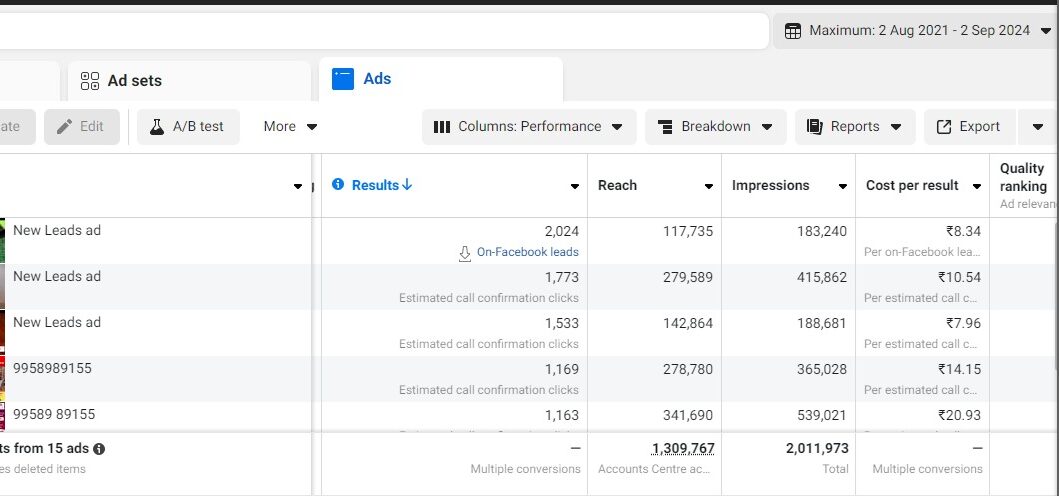Image resolution: width=1059 pixels, height=496 pixels.
Task: Select the 9958989155 ad row name
Action: pos(52,368)
